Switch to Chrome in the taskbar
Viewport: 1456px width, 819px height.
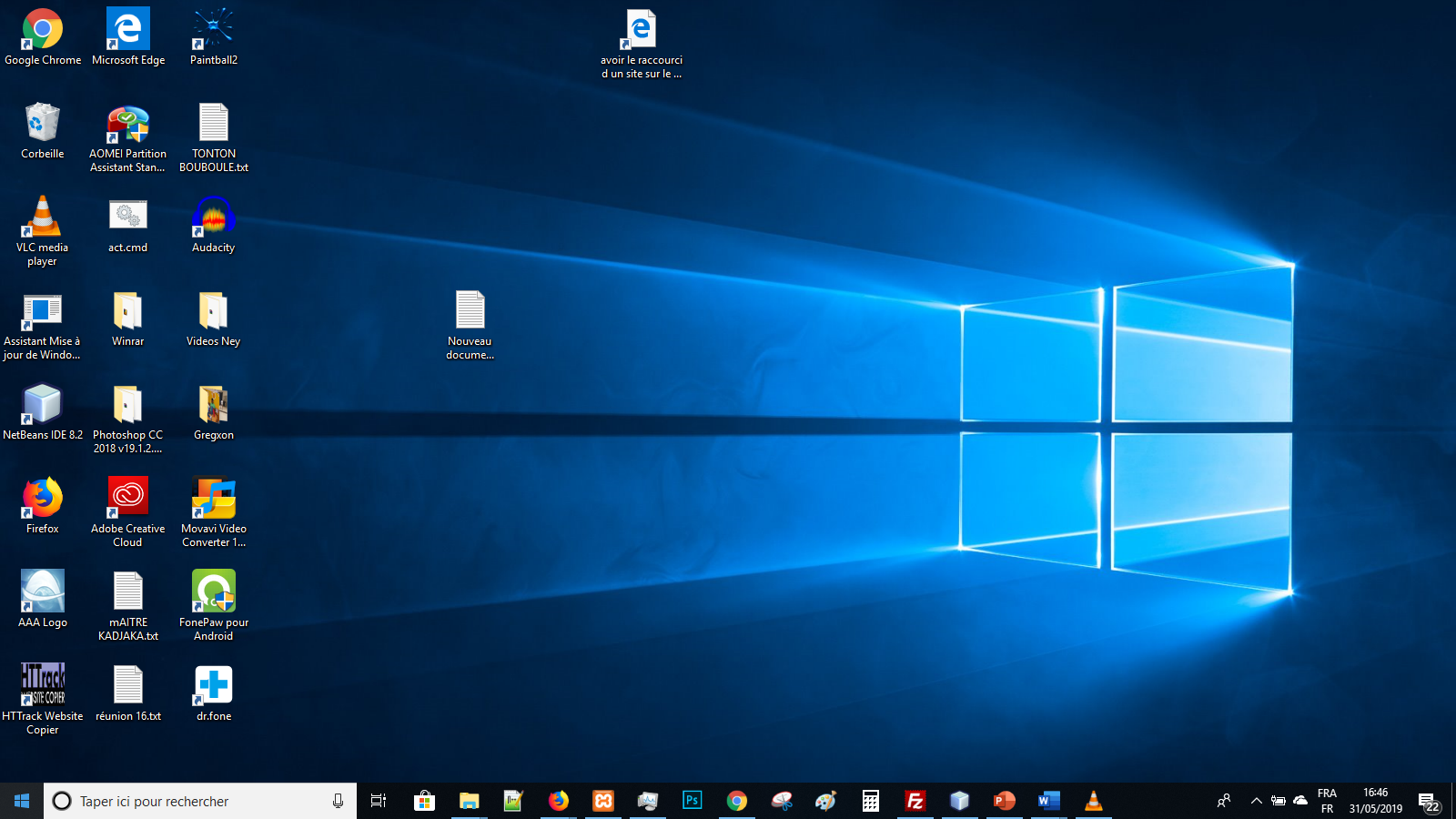tap(736, 801)
